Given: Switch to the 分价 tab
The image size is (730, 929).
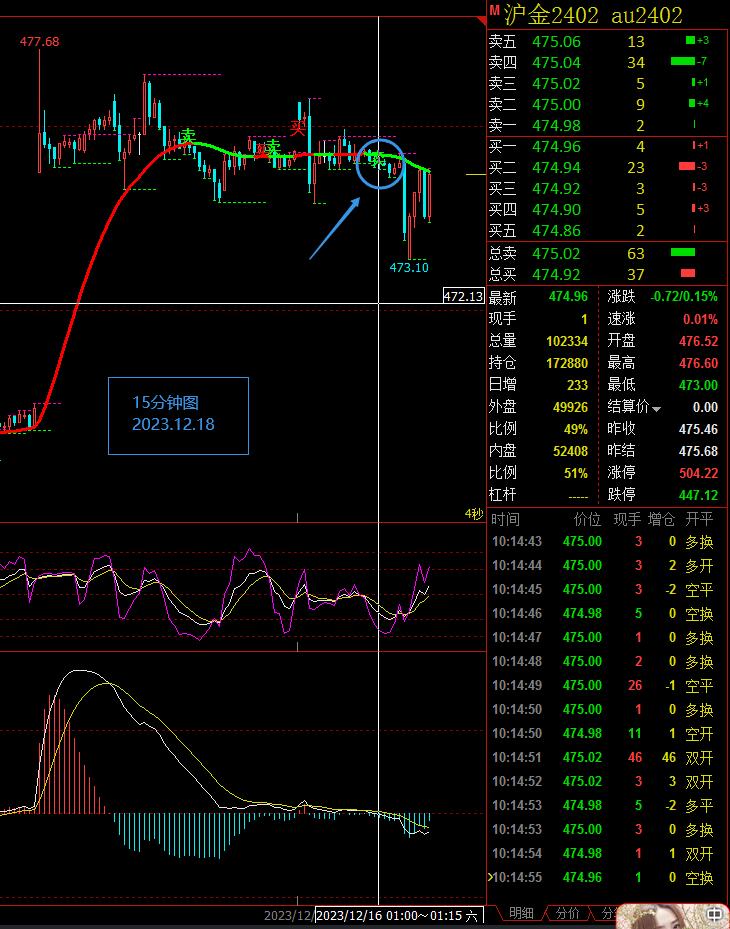Looking at the screenshot, I should [x=567, y=913].
